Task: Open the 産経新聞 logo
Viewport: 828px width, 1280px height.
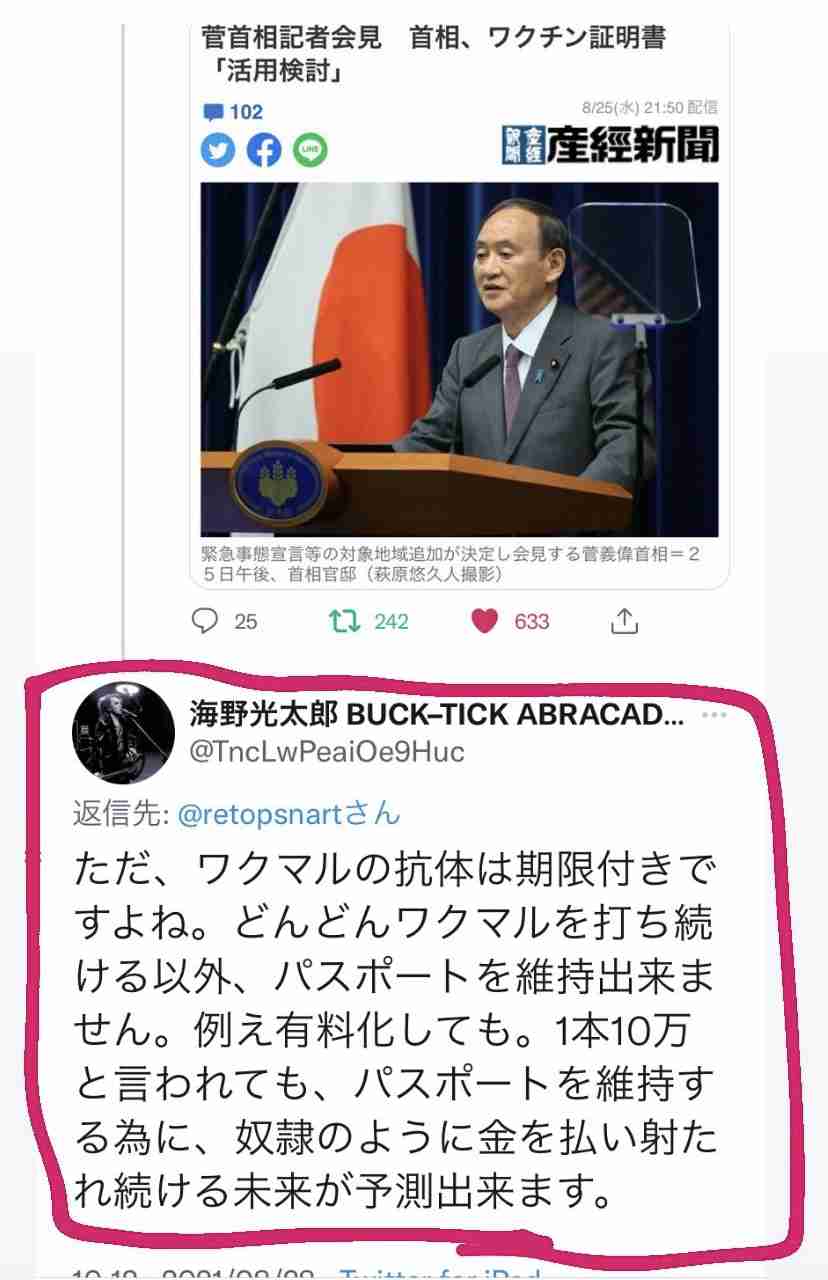Action: [x=609, y=146]
